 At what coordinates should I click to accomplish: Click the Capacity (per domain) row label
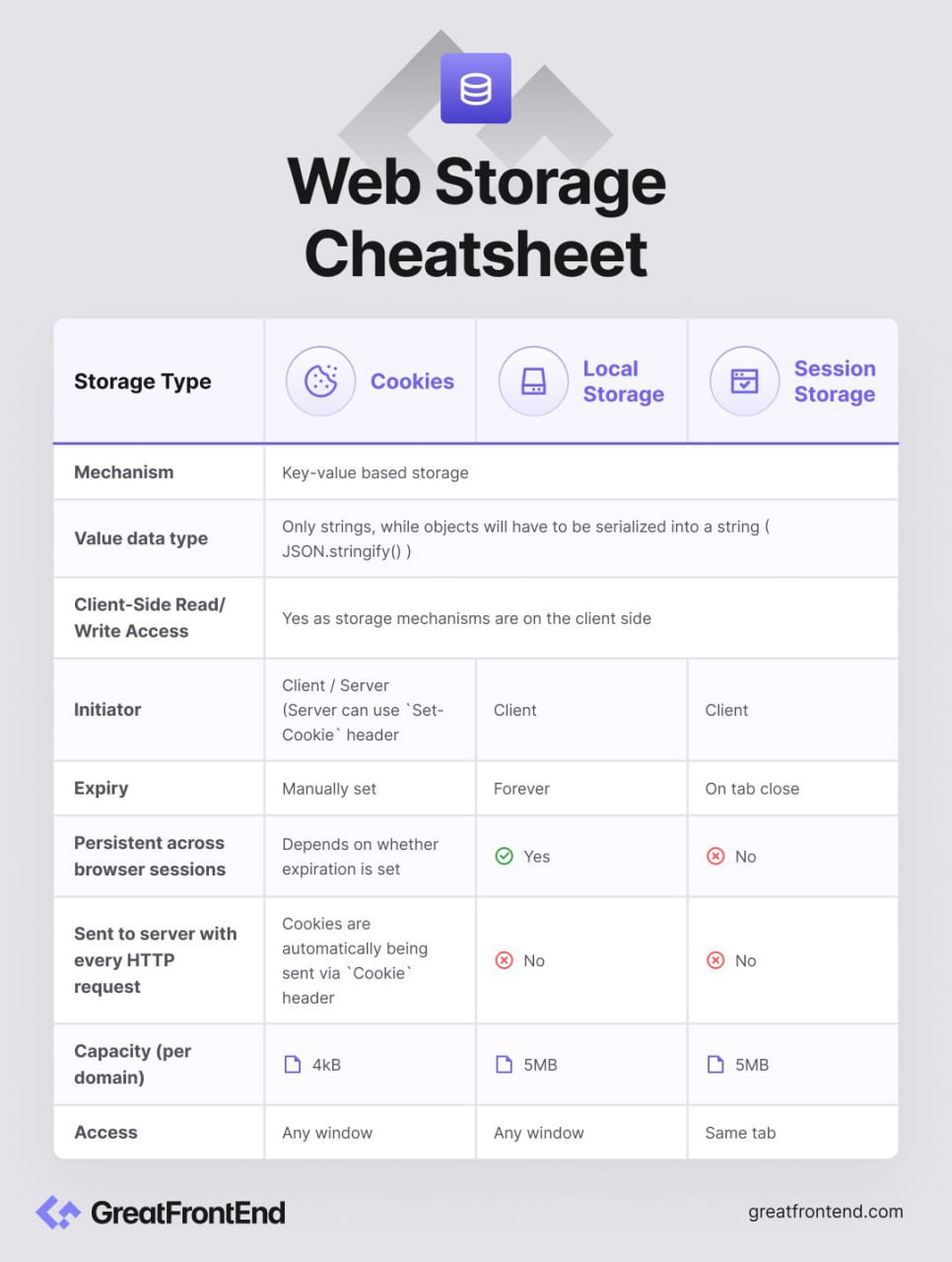pyautogui.click(x=133, y=1064)
